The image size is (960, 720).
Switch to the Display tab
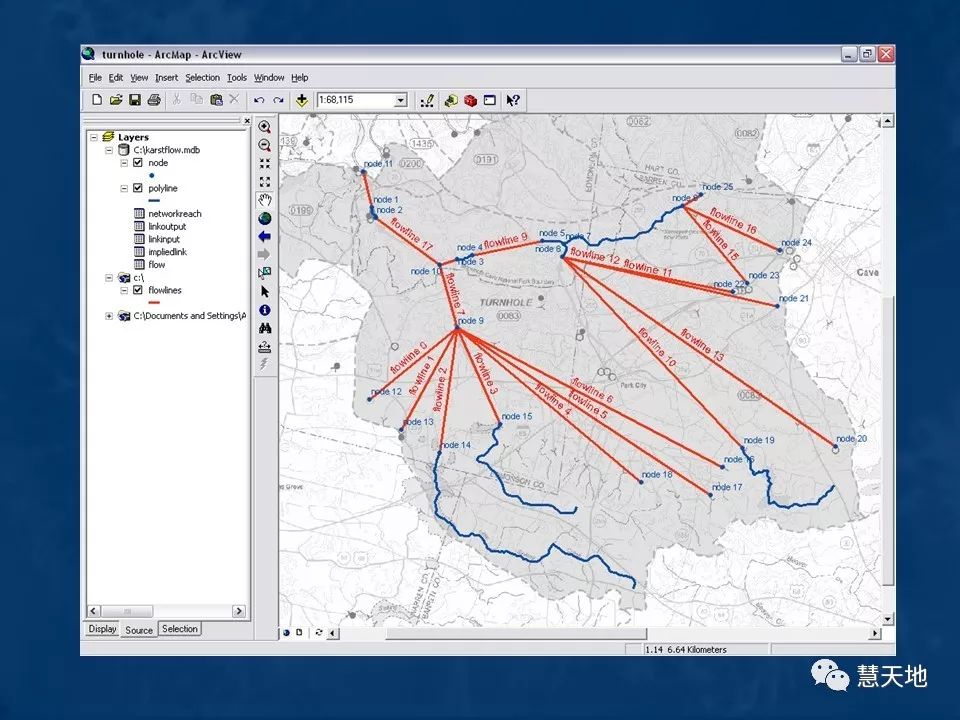point(102,629)
